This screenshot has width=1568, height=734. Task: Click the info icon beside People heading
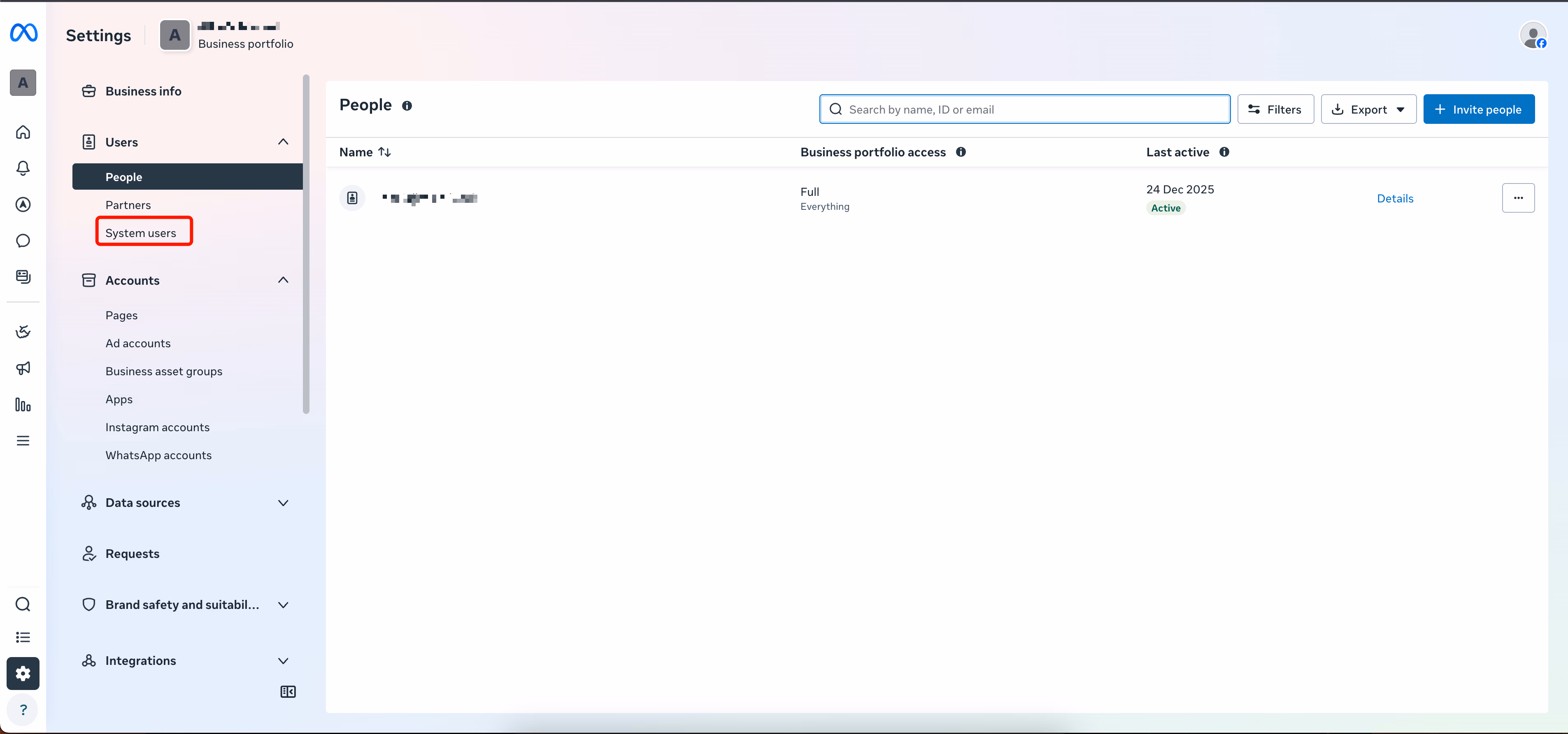click(407, 106)
